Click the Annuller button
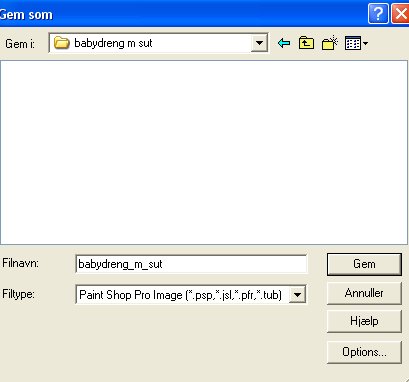The image size is (409, 382). pos(364,293)
